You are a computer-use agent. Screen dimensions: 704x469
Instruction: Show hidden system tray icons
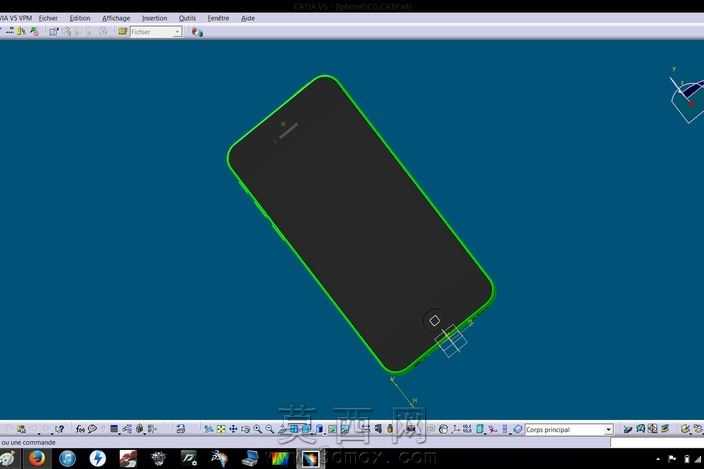click(x=658, y=459)
